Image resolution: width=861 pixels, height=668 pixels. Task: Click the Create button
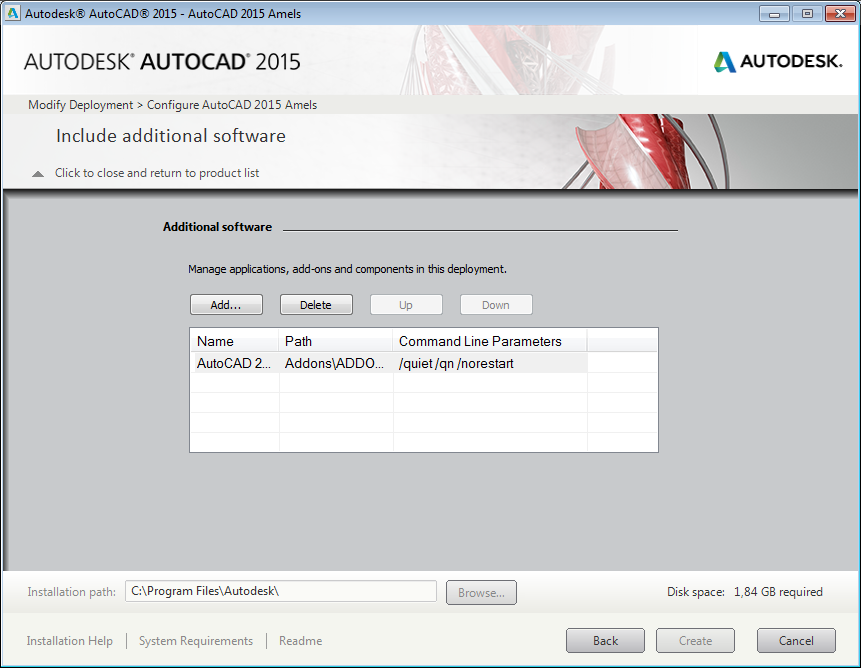(x=696, y=641)
